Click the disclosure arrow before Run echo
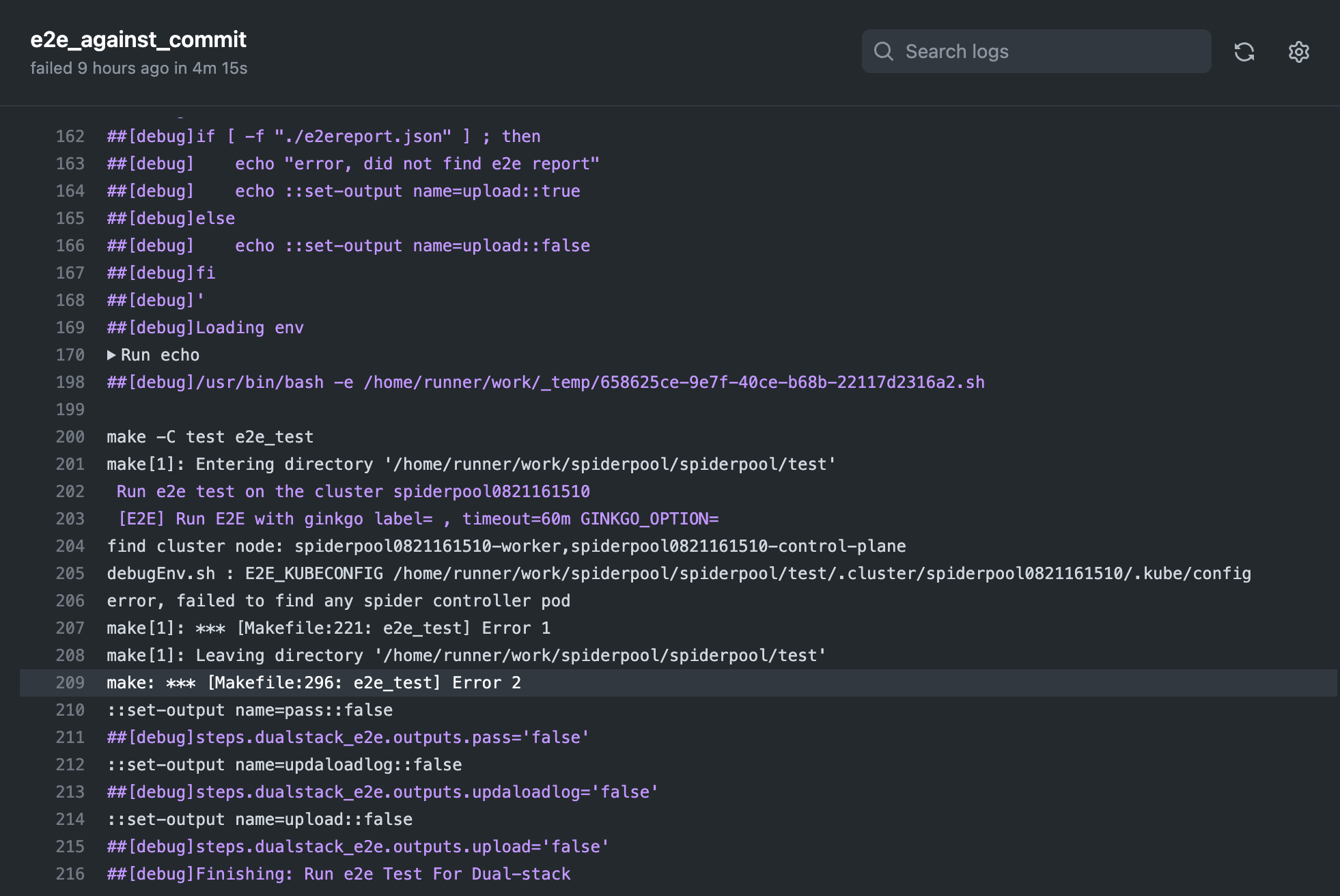 point(111,354)
